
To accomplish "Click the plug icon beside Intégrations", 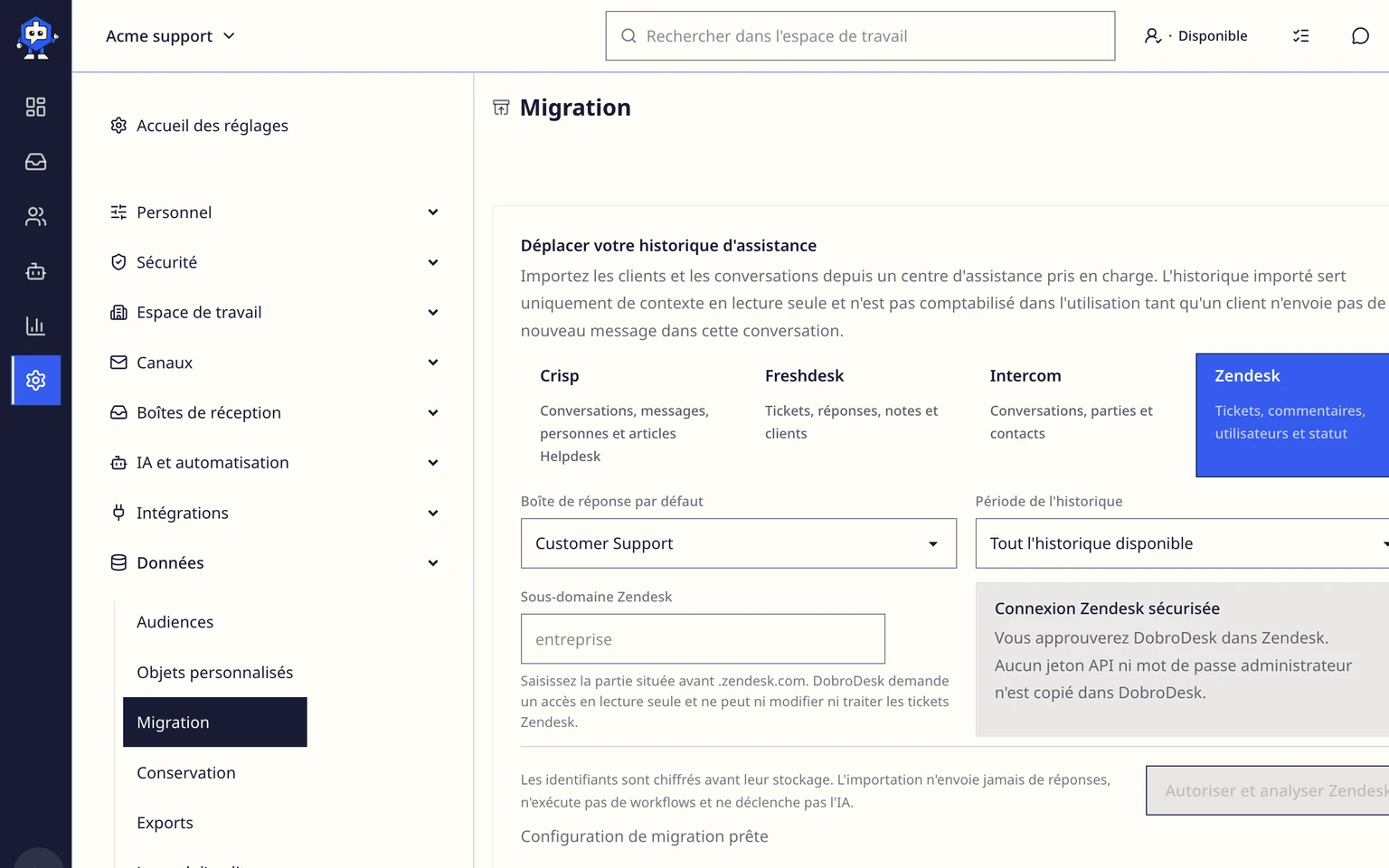I will pos(118,513).
